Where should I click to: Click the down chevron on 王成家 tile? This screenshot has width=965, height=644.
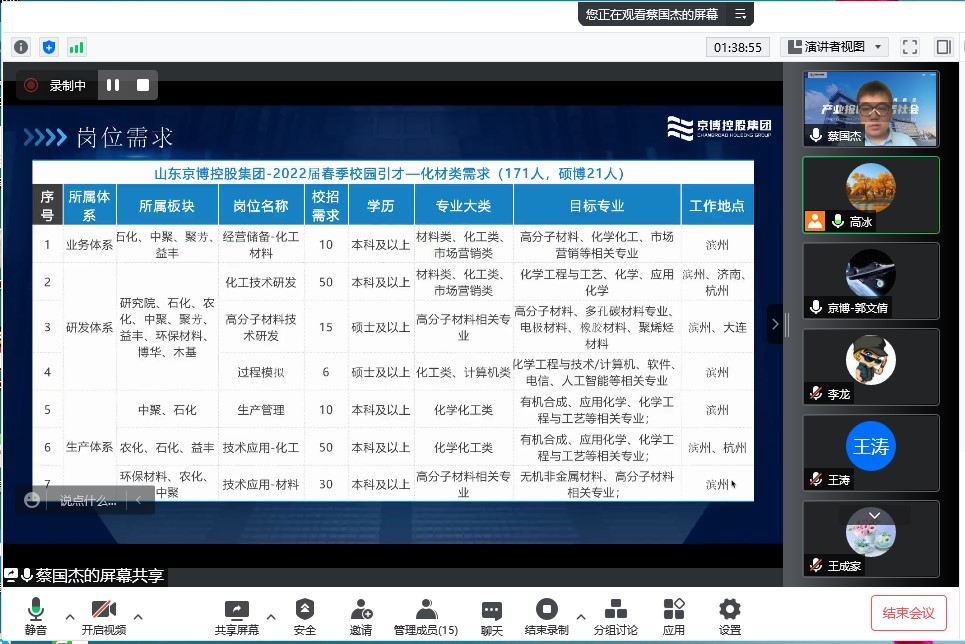coord(875,515)
